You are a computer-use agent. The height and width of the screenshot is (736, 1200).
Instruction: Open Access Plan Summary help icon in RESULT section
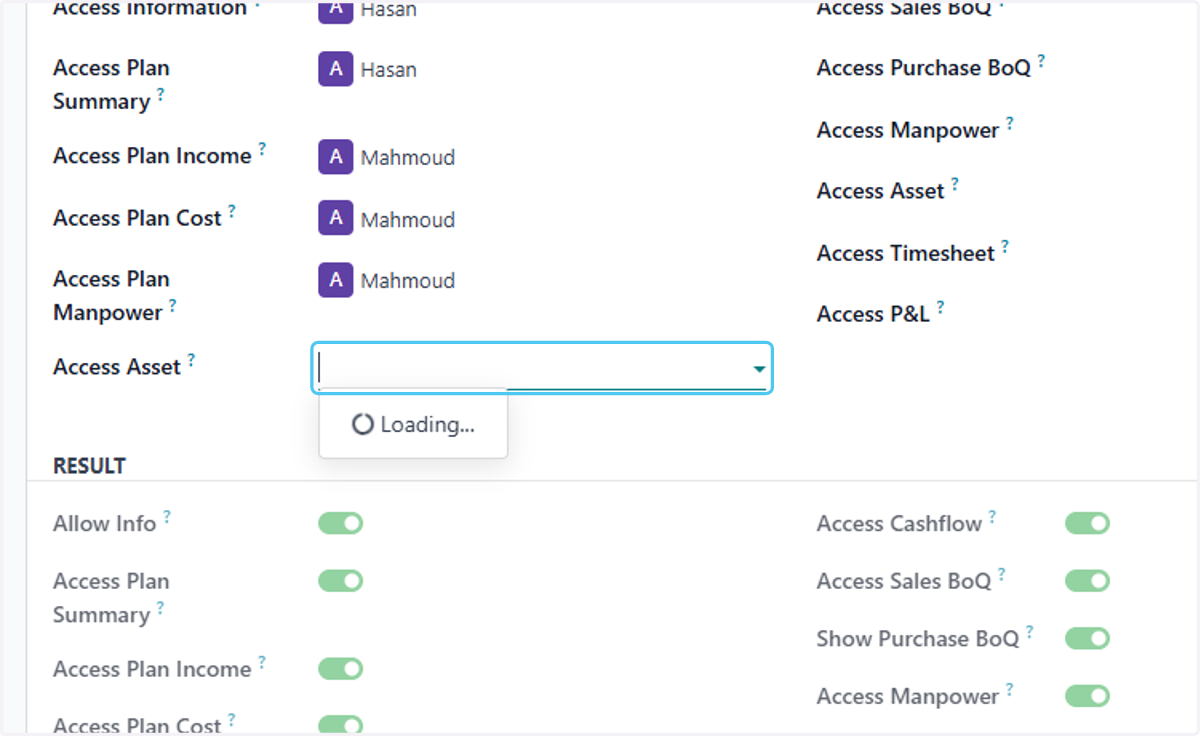[x=160, y=608]
